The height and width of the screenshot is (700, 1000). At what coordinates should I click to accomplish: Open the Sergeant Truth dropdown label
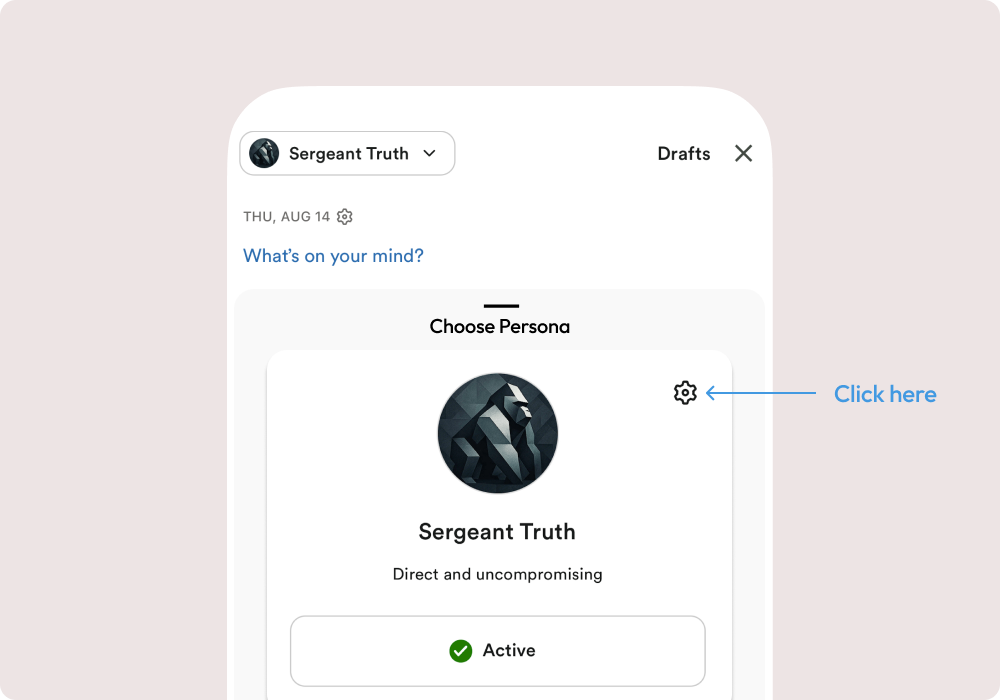tap(348, 154)
